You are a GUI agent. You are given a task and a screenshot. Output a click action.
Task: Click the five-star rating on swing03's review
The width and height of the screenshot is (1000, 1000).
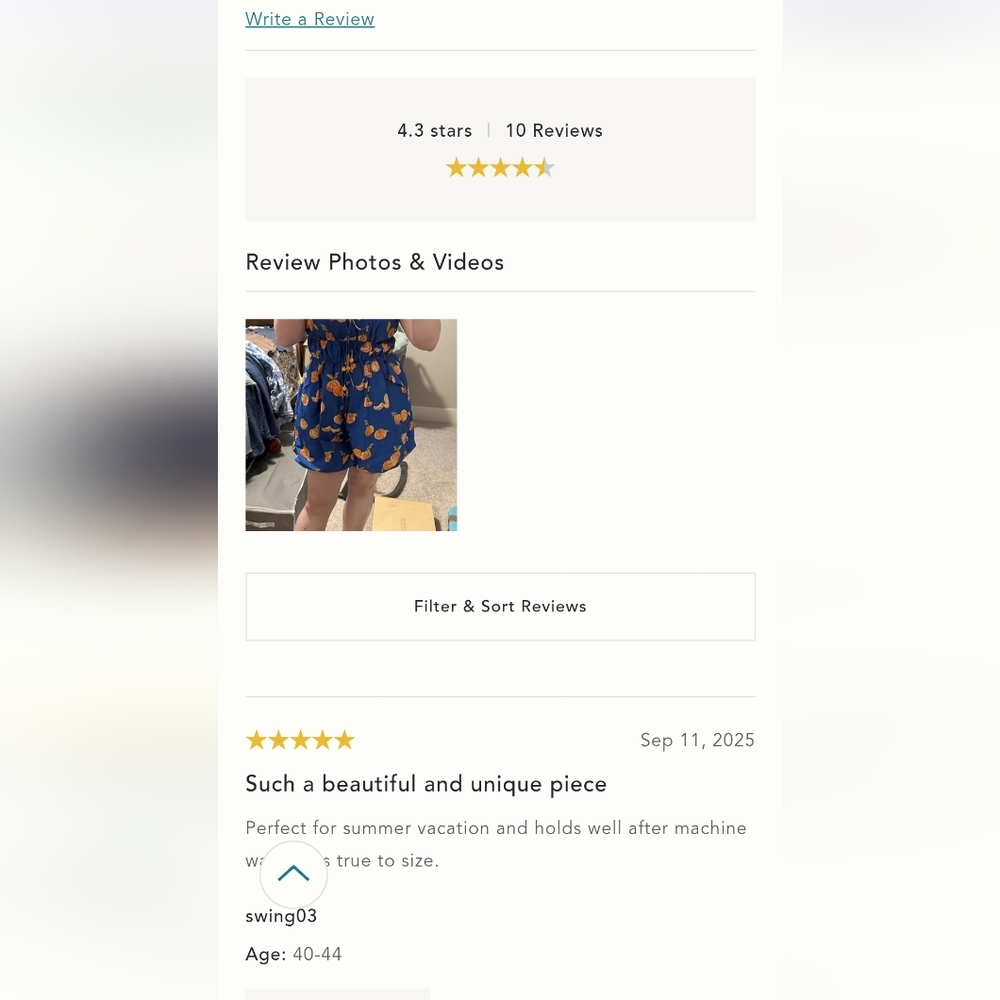[x=300, y=740]
